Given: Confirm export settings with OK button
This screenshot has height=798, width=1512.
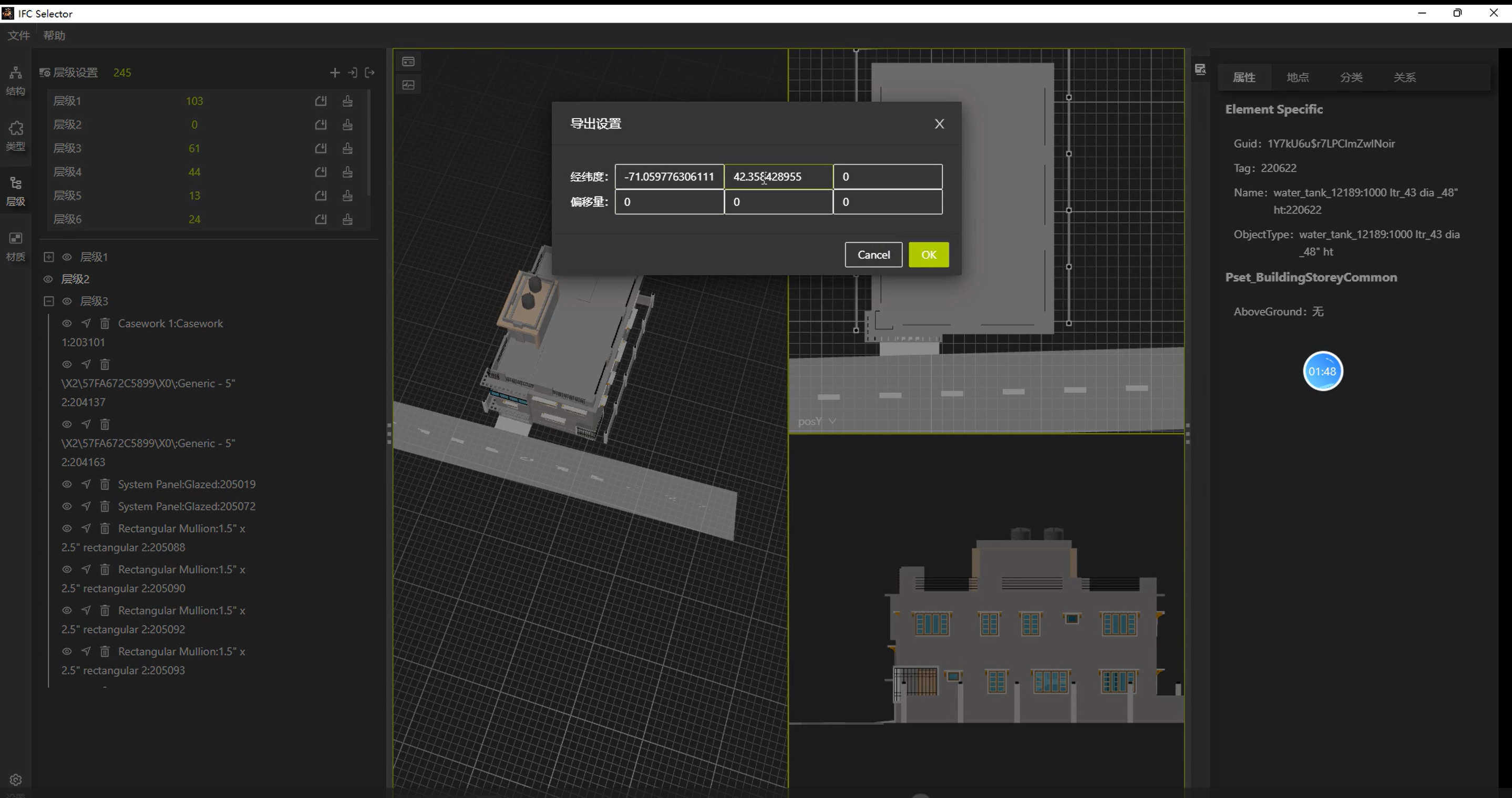Looking at the screenshot, I should click(x=929, y=254).
